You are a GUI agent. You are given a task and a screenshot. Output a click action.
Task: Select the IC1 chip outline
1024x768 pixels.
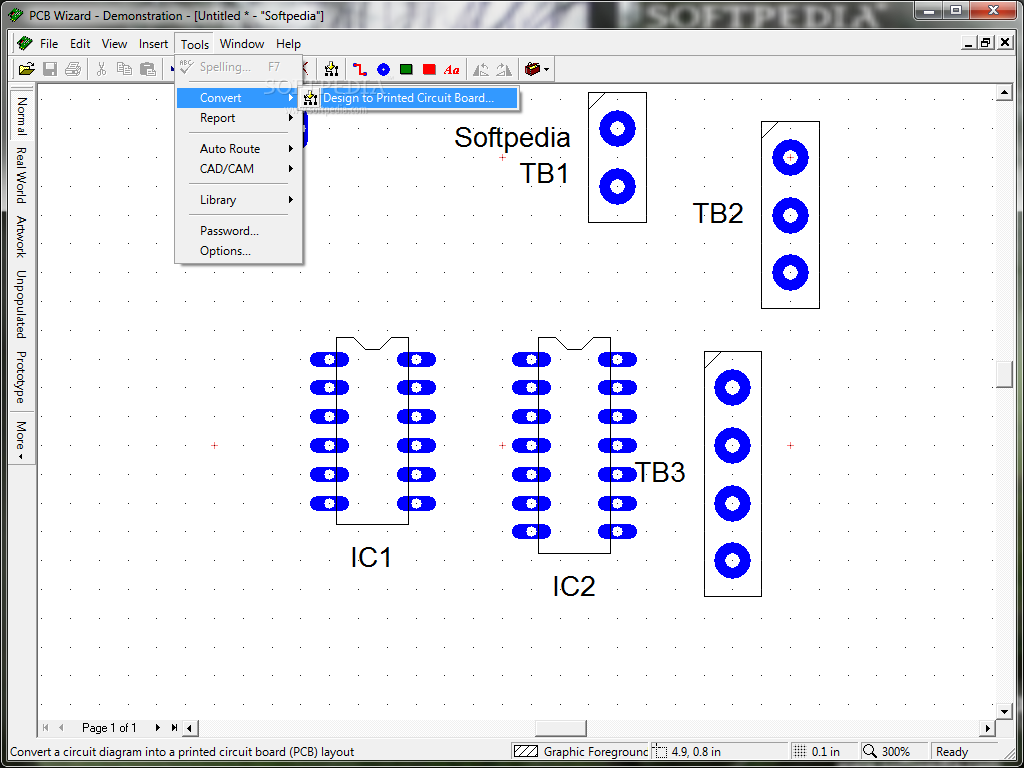372,431
